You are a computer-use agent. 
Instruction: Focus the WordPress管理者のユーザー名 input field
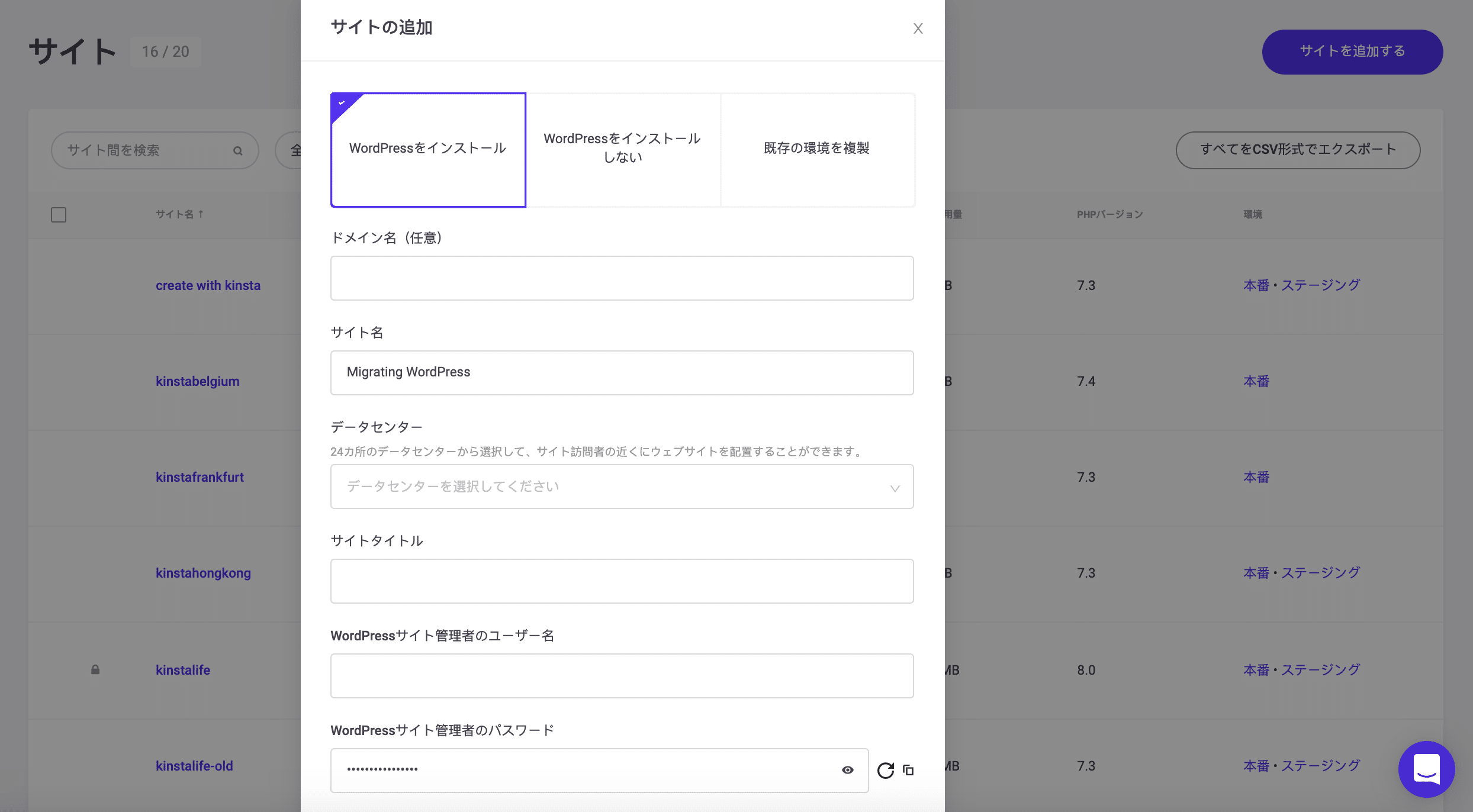point(622,676)
